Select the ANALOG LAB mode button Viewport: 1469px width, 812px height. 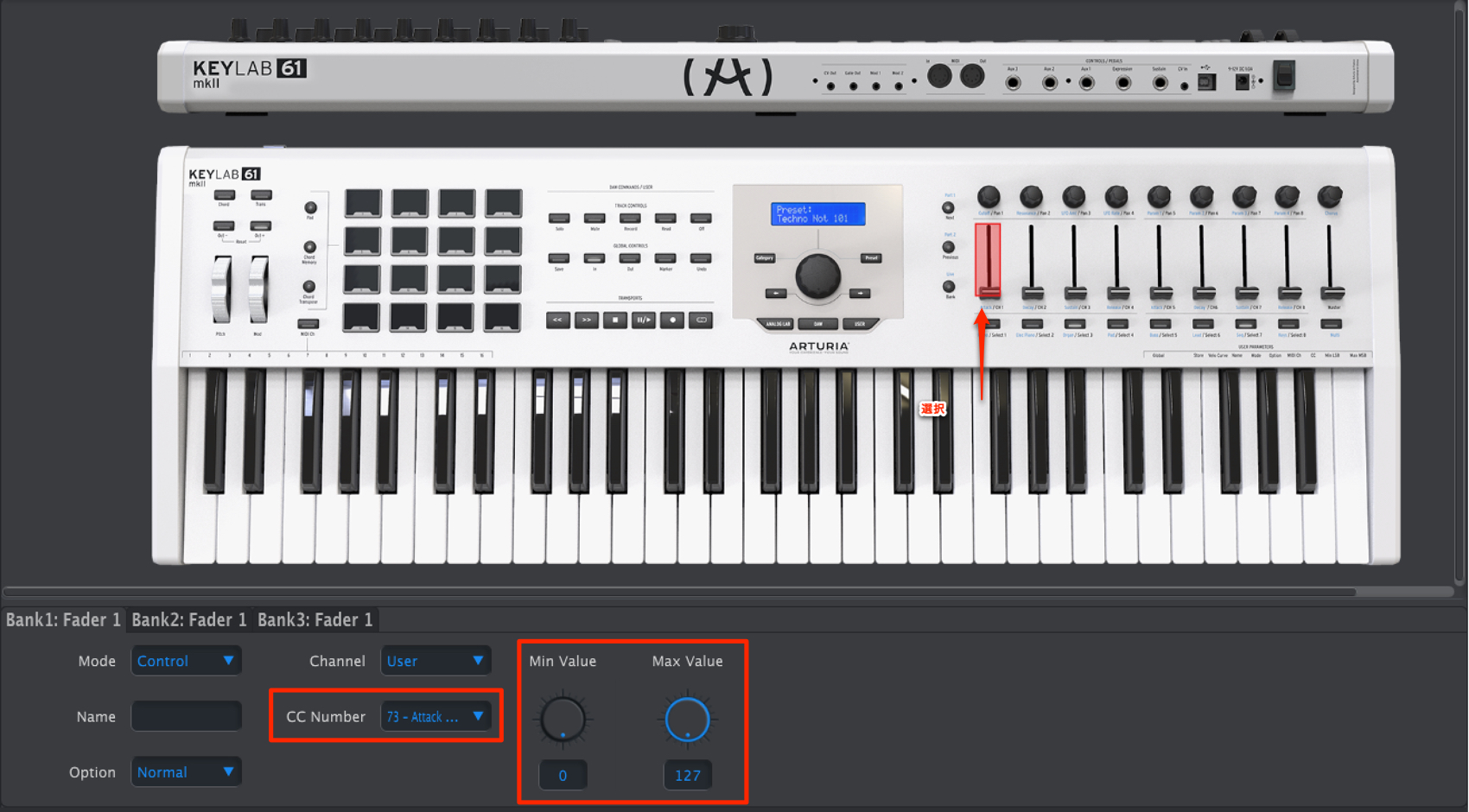[778, 324]
